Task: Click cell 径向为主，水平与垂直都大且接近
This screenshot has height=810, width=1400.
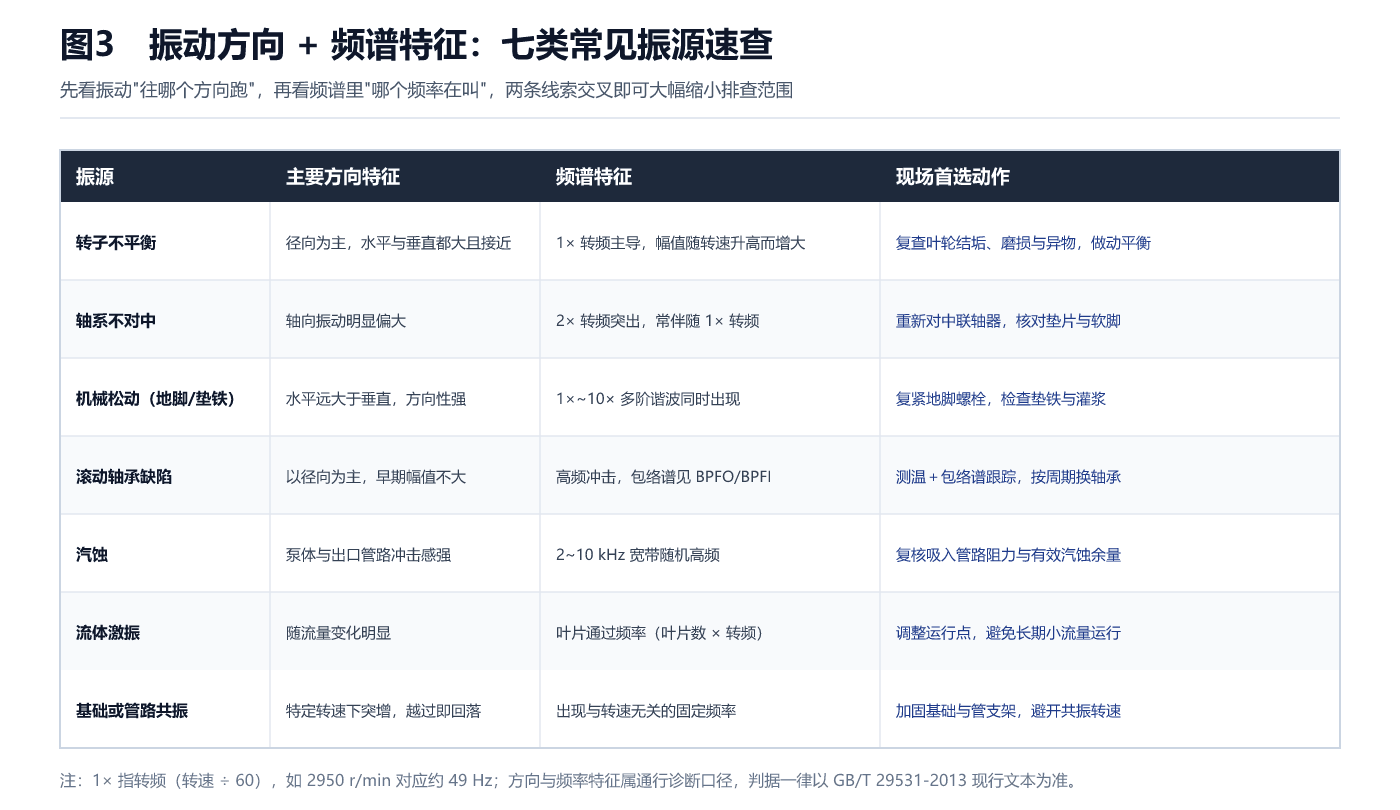Action: (x=398, y=243)
